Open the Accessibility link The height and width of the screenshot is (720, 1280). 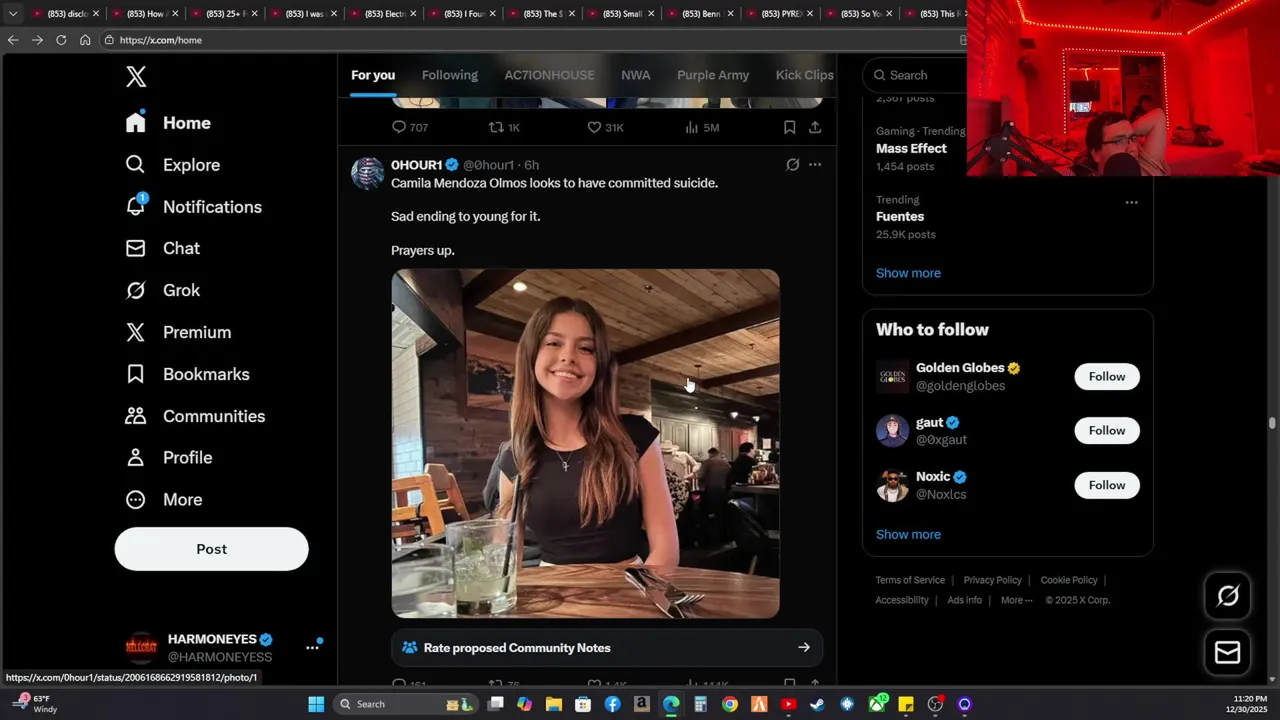(902, 600)
